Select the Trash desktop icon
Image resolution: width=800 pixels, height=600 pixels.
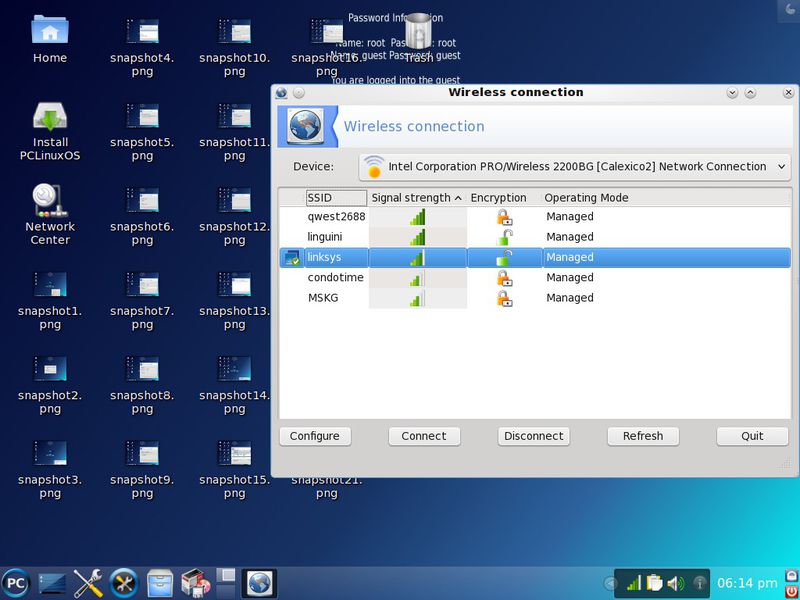pyautogui.click(x=419, y=38)
